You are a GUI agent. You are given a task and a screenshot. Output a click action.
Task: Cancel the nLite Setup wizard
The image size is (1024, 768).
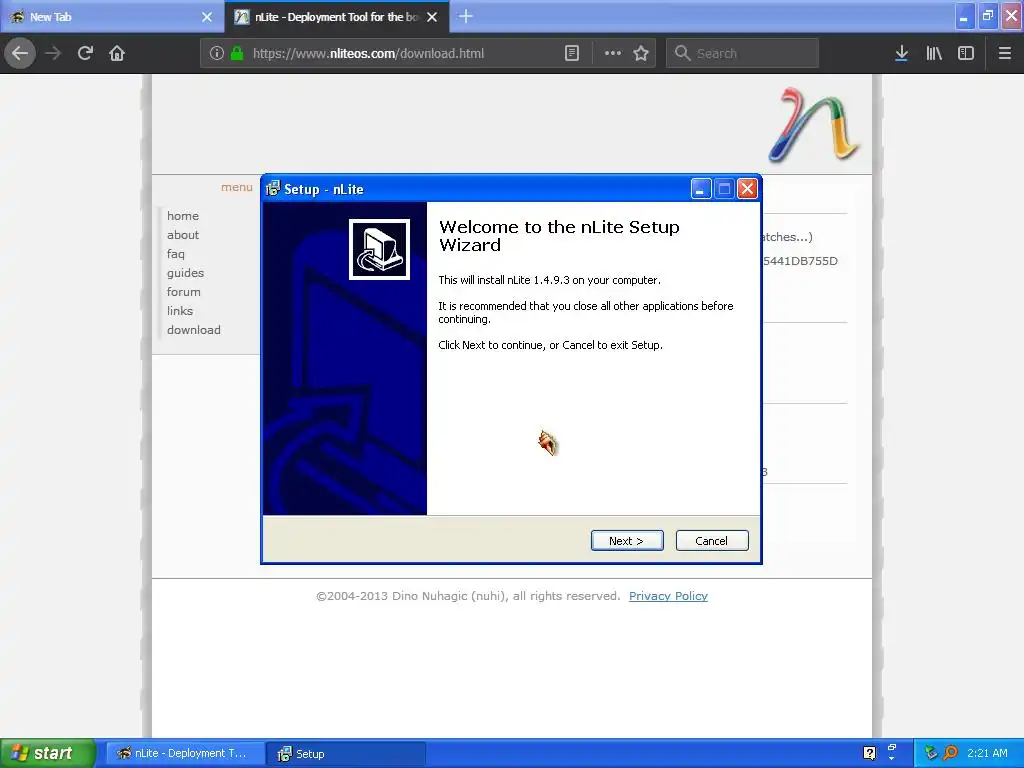pyautogui.click(x=712, y=541)
